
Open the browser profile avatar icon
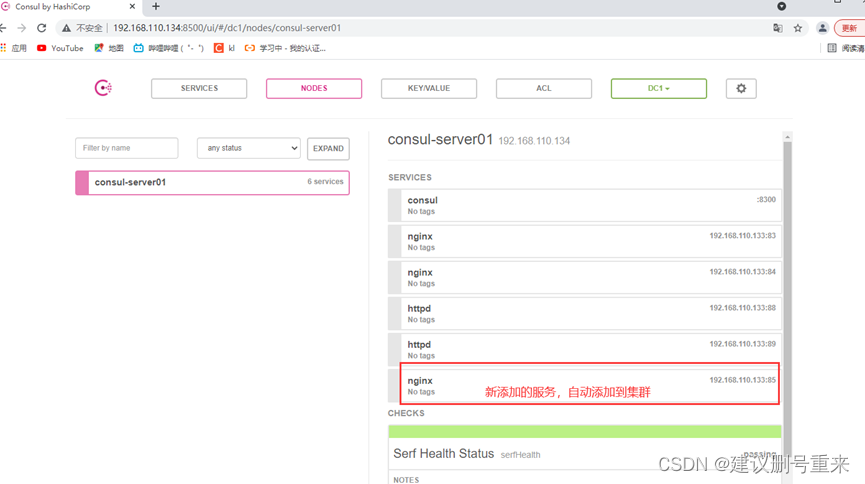(822, 28)
